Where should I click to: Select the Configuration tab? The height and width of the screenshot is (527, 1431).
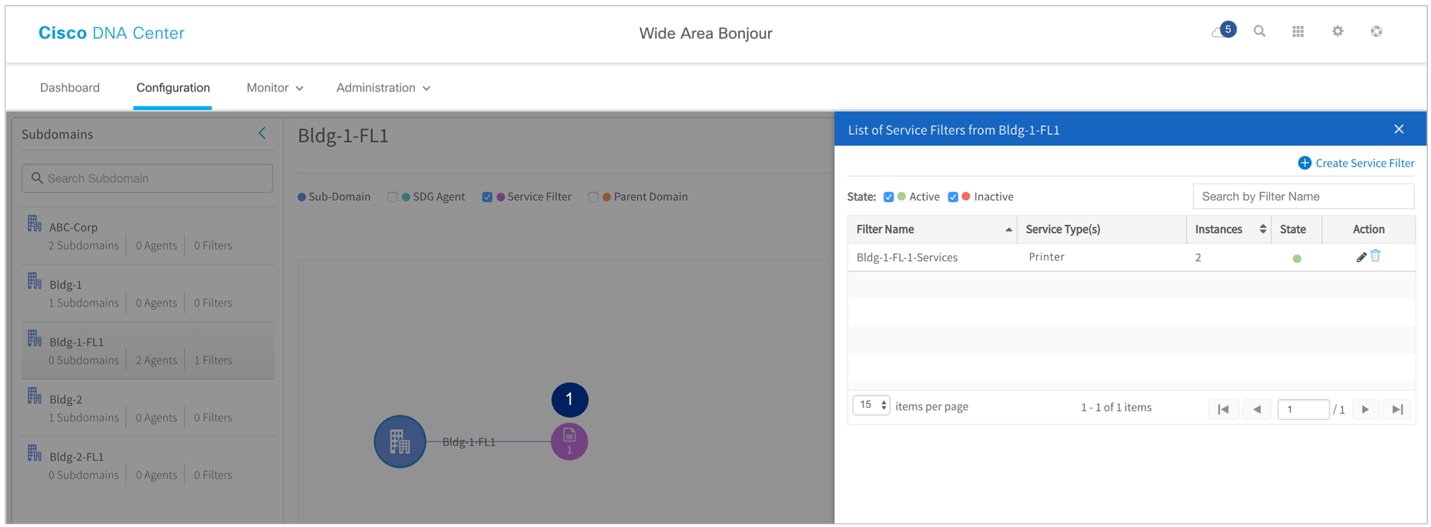coord(173,88)
